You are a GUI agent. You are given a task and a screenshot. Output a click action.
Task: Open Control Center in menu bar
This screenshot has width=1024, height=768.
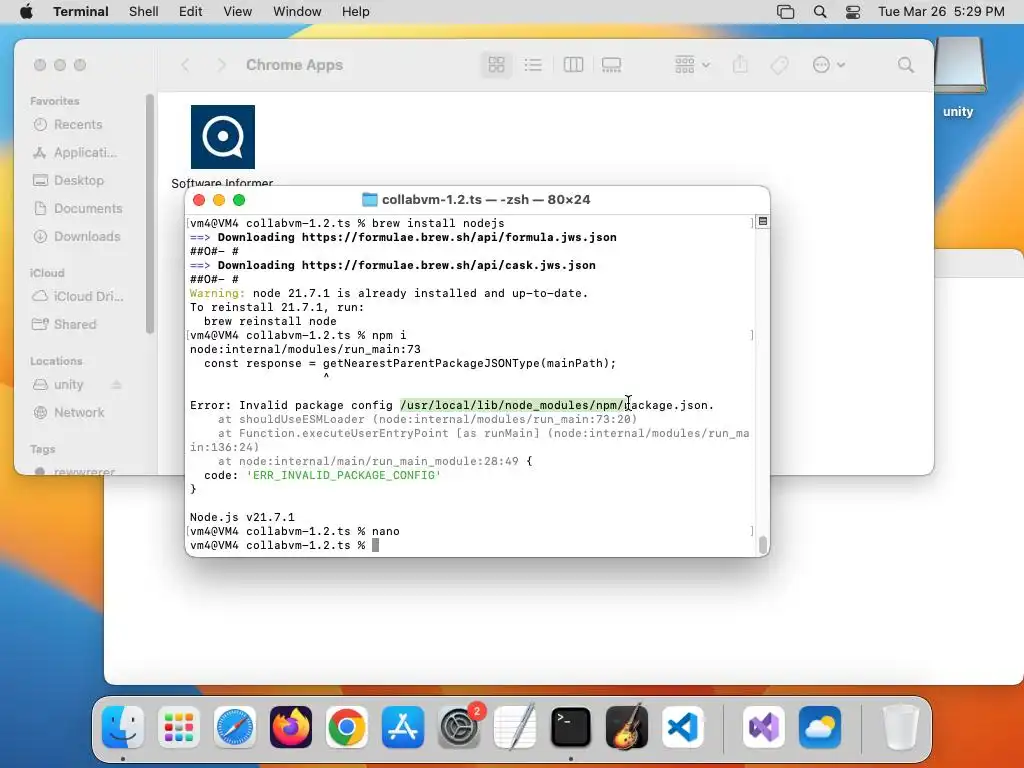click(x=853, y=12)
